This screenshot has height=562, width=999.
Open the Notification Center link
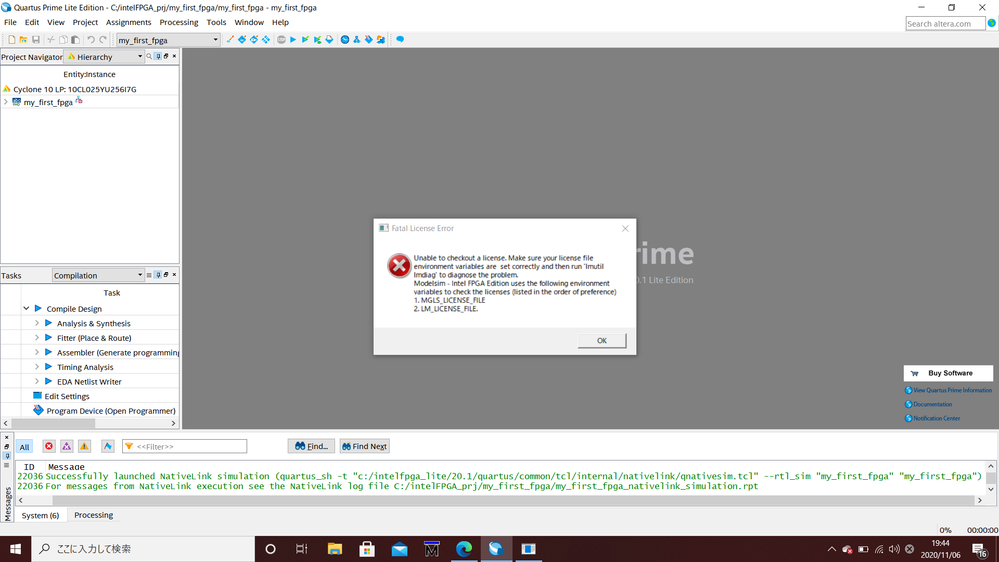coord(932,418)
